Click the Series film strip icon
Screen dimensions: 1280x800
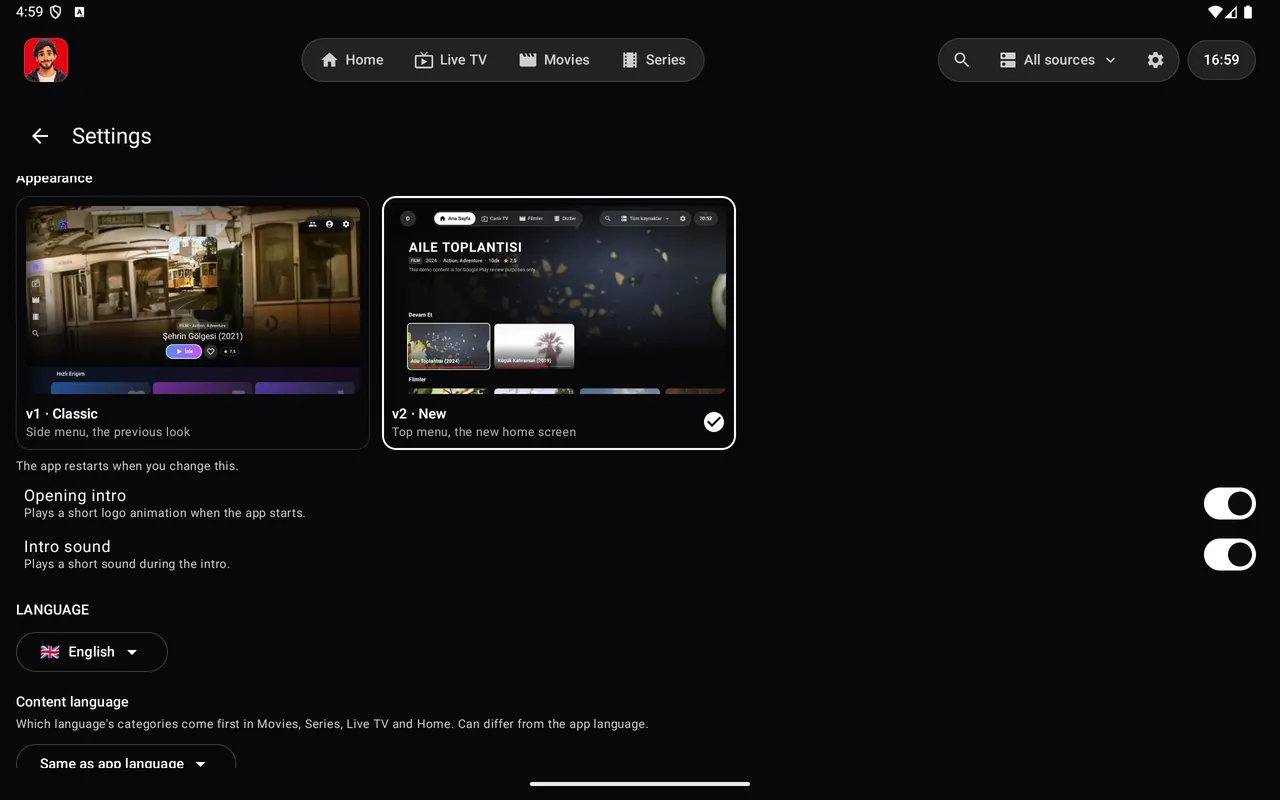pyautogui.click(x=630, y=60)
